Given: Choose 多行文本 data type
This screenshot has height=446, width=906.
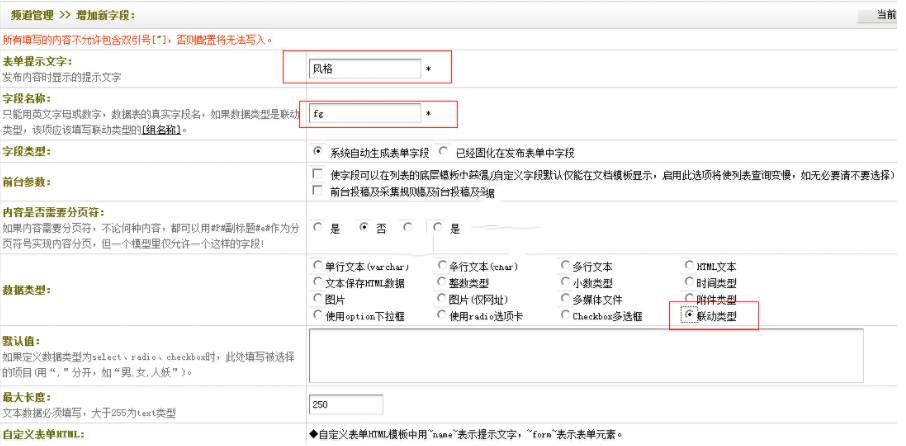Looking at the screenshot, I should click(x=566, y=267).
